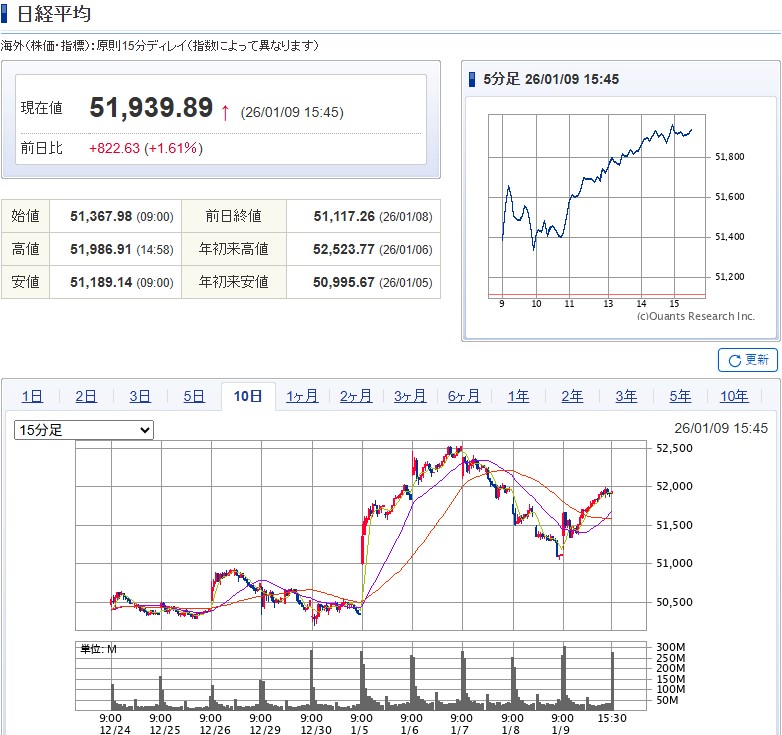
Task: Click the 更新 refresh button
Action: click(x=747, y=360)
